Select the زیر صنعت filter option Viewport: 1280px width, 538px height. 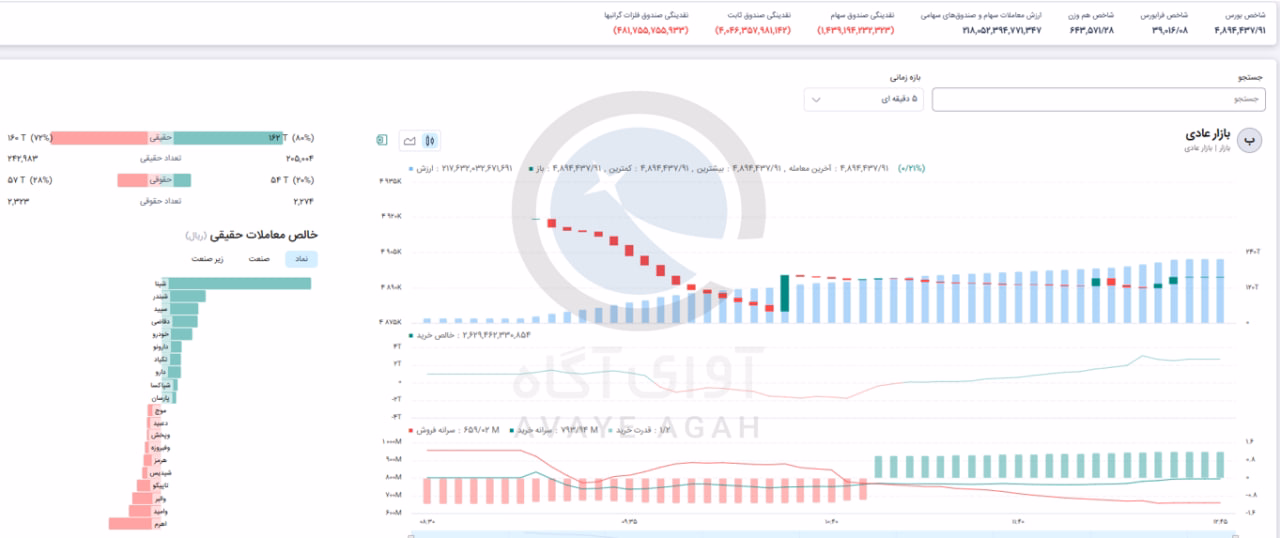[x=209, y=259]
